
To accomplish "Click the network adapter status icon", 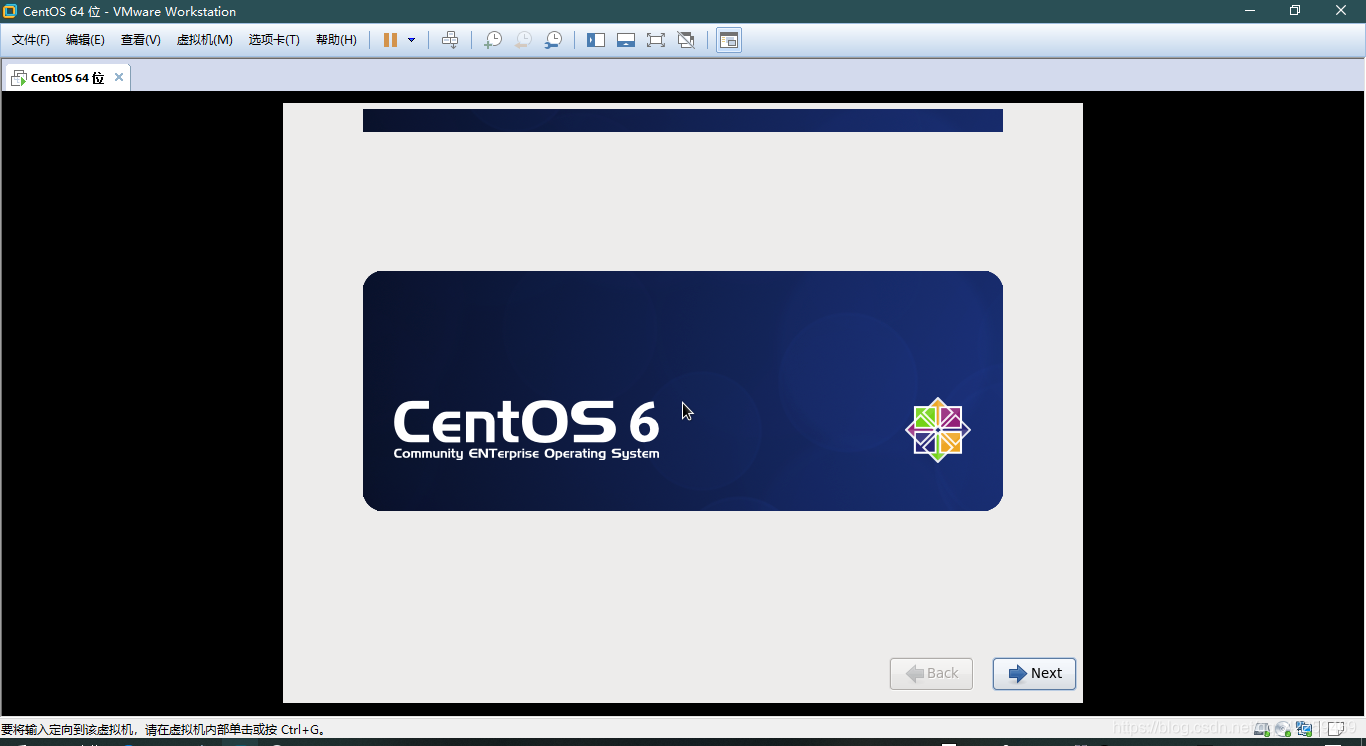I will click(x=1304, y=729).
